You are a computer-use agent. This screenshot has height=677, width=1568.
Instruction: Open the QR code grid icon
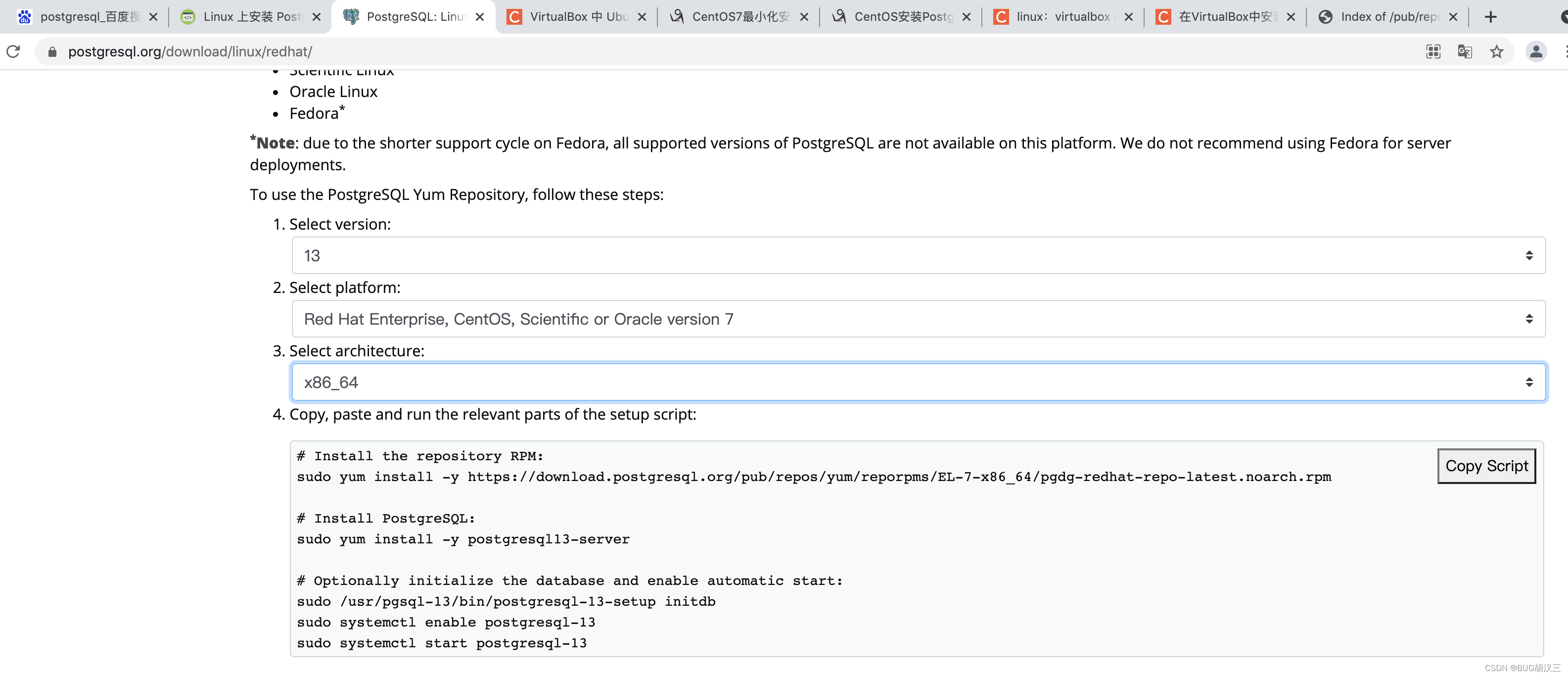1433,52
